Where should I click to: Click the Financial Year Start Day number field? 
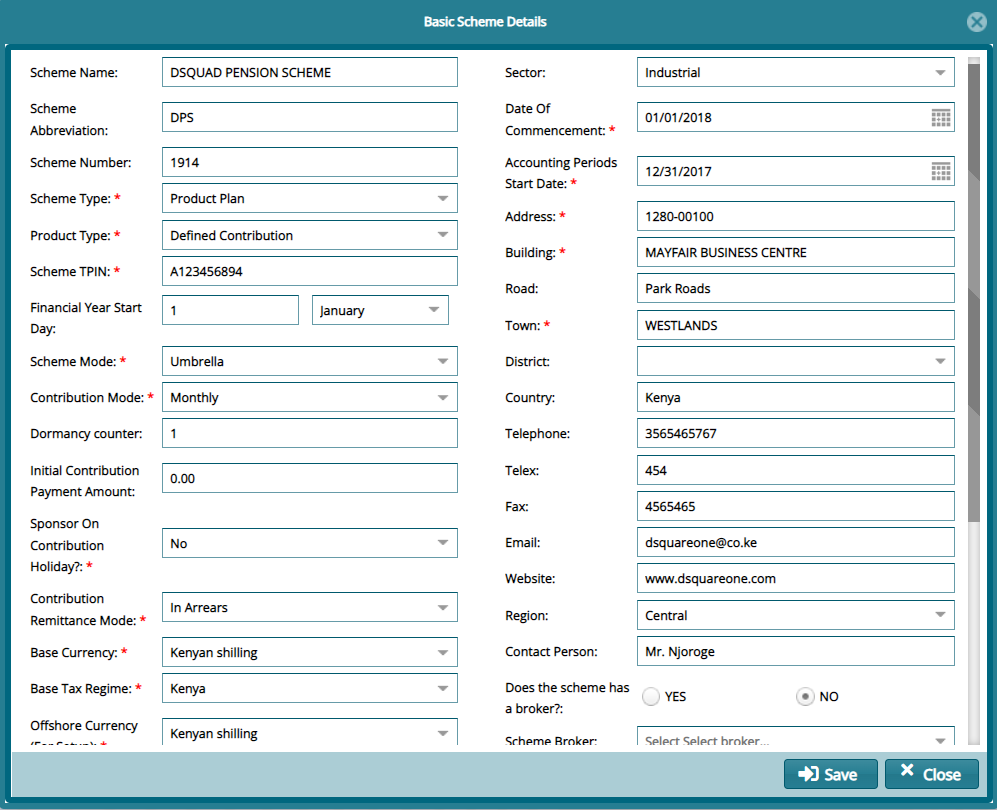tap(230, 310)
